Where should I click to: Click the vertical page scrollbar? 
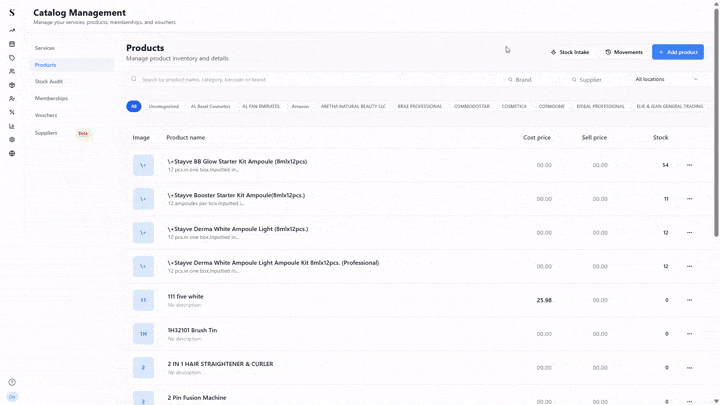pos(716,122)
